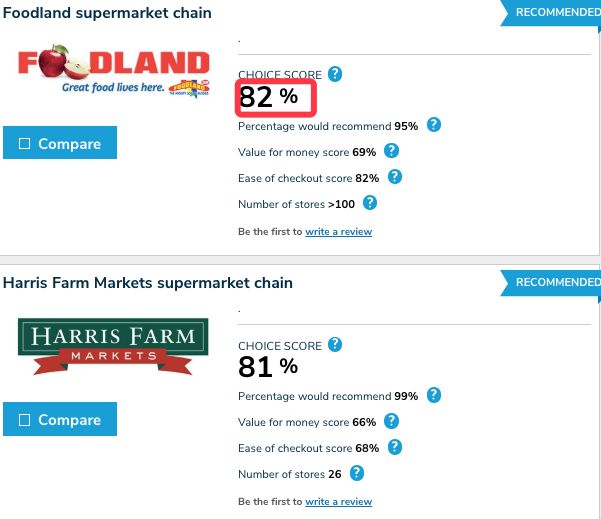Tick the Foodland Compare checkbox
Viewport: 601px width, 519px height.
(x=25, y=144)
